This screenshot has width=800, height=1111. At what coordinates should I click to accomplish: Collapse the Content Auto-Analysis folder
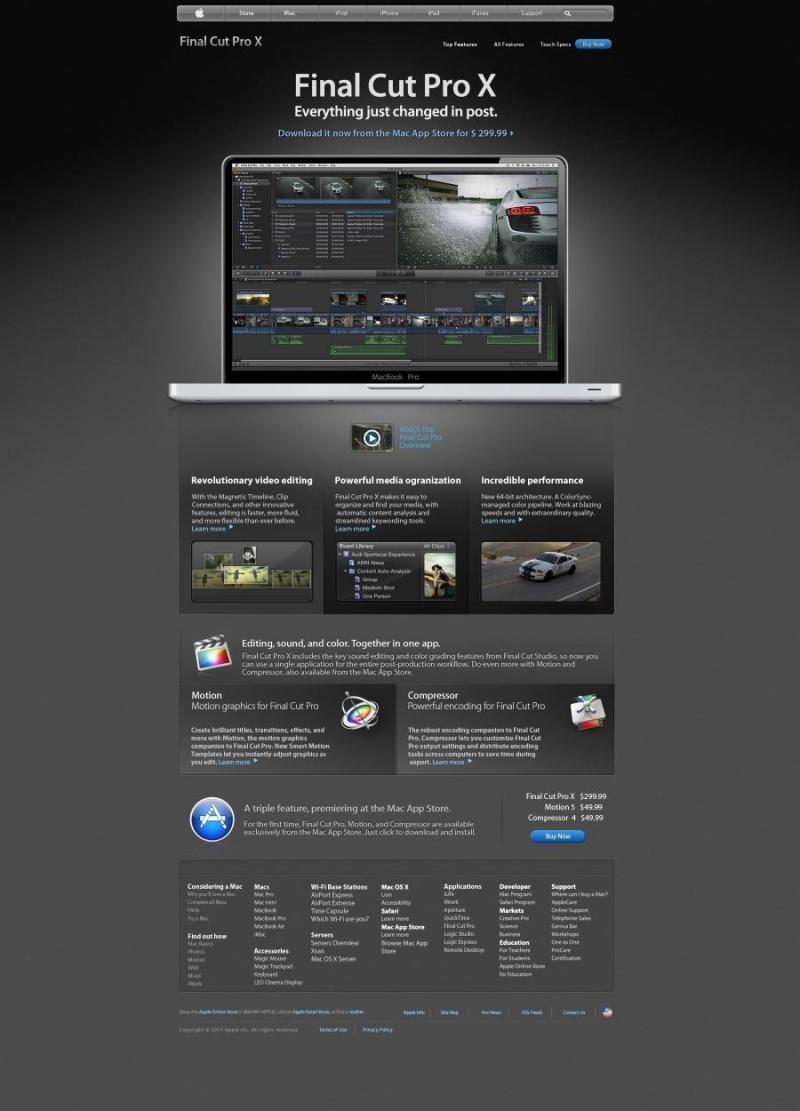(x=345, y=570)
